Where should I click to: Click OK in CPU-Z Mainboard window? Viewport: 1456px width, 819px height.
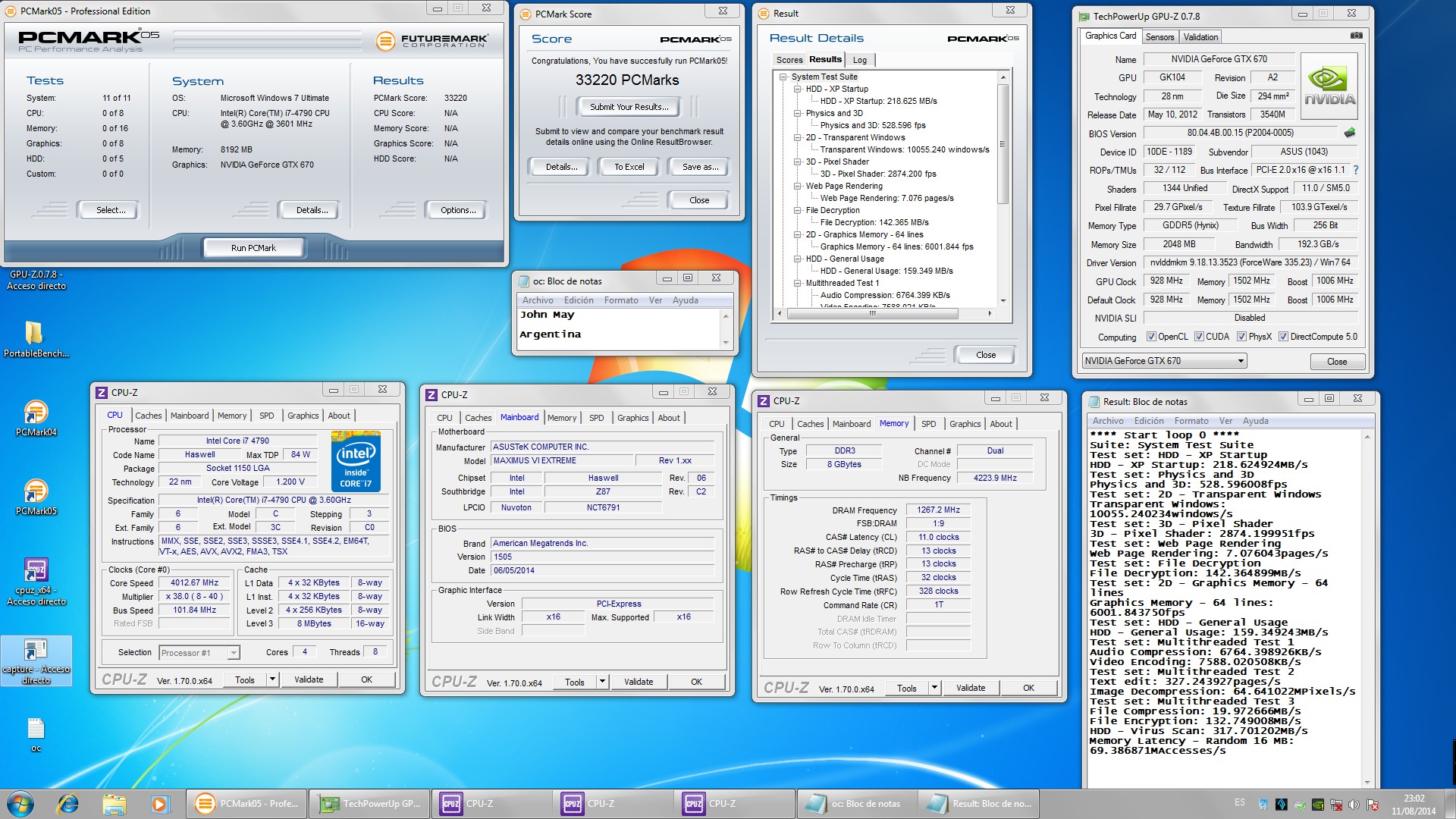point(696,682)
